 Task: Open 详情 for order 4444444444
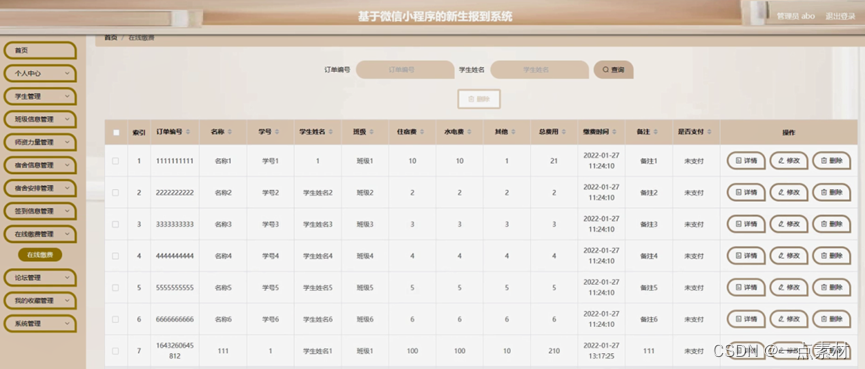746,256
